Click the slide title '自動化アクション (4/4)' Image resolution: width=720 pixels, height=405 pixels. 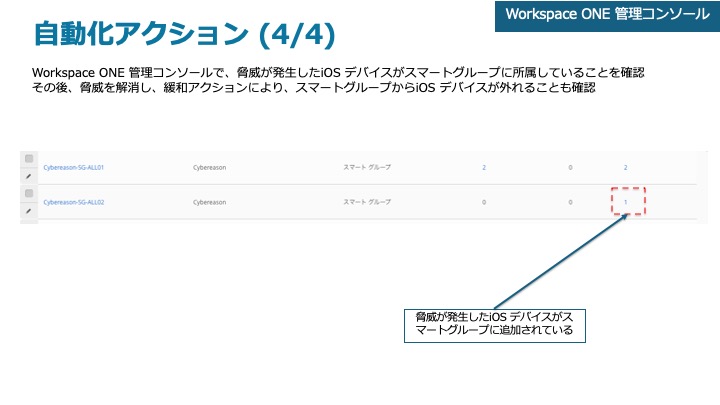(x=185, y=34)
